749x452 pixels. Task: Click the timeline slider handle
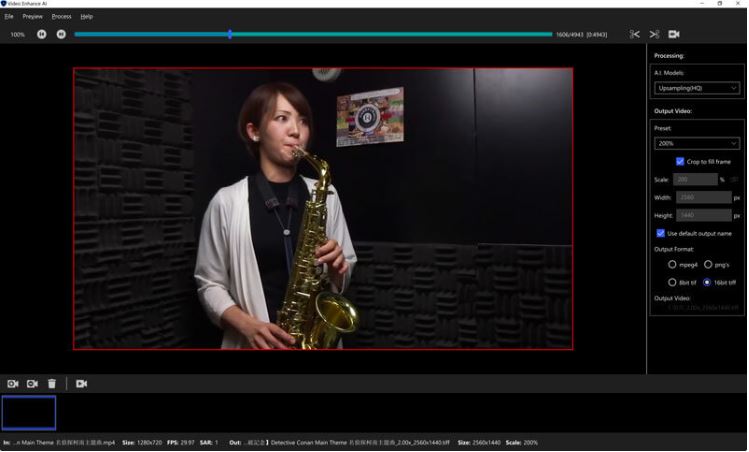[230, 34]
